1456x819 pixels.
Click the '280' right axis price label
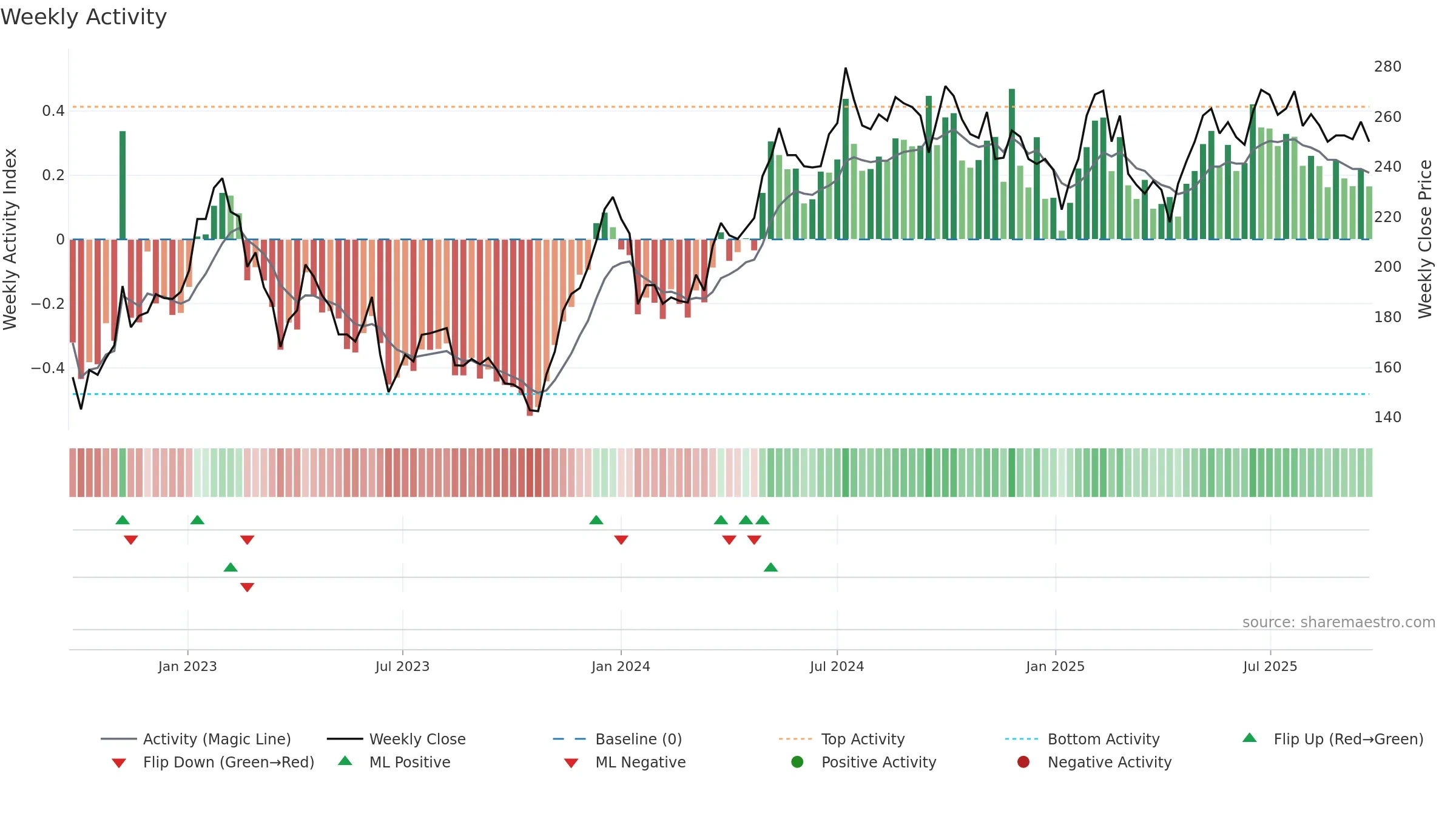[1388, 67]
